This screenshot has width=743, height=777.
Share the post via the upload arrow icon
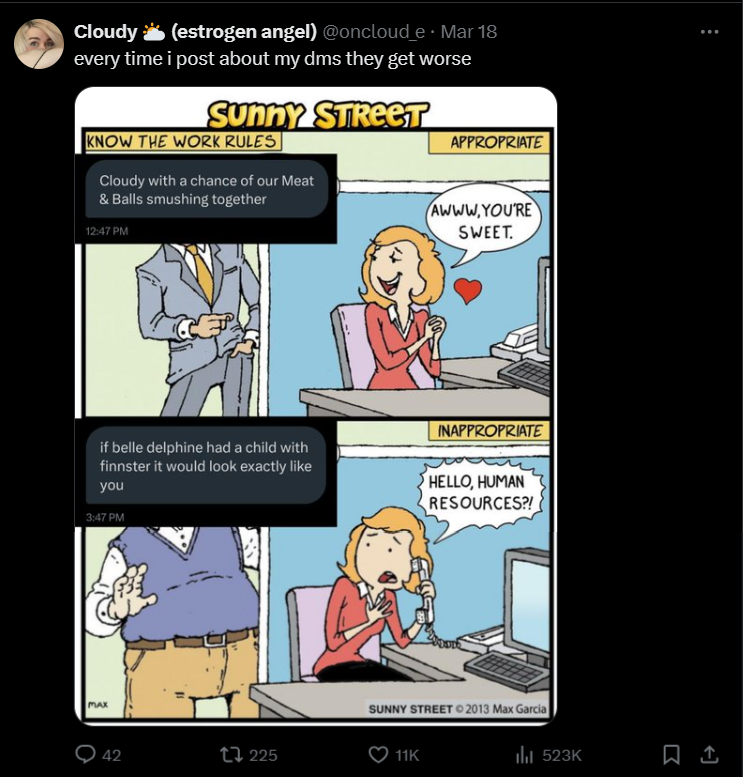point(709,754)
